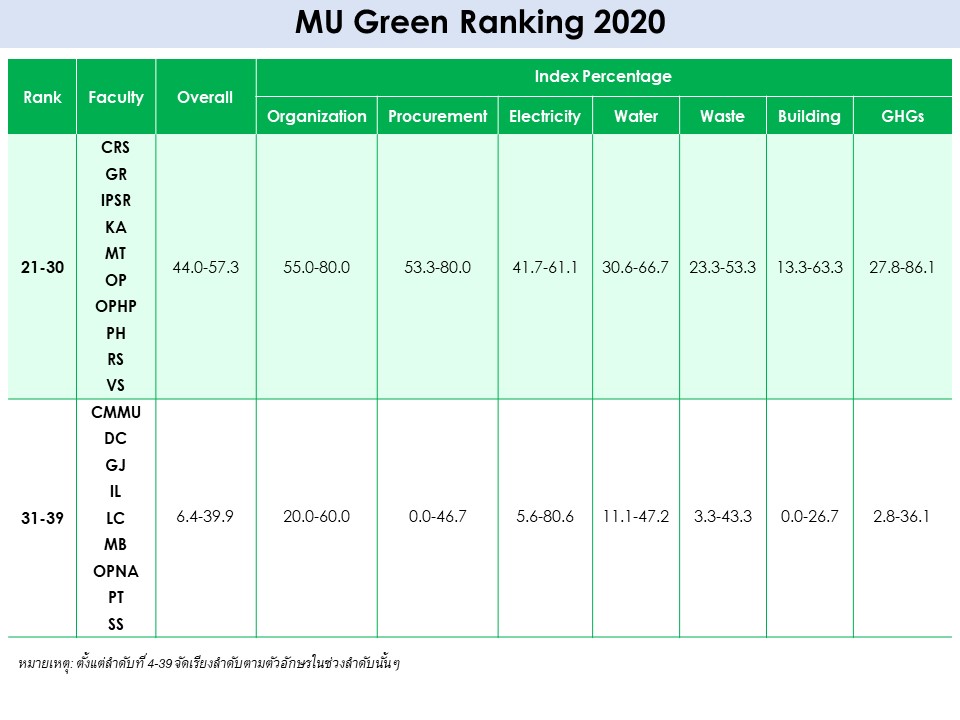Select faculty IL

tap(116, 491)
